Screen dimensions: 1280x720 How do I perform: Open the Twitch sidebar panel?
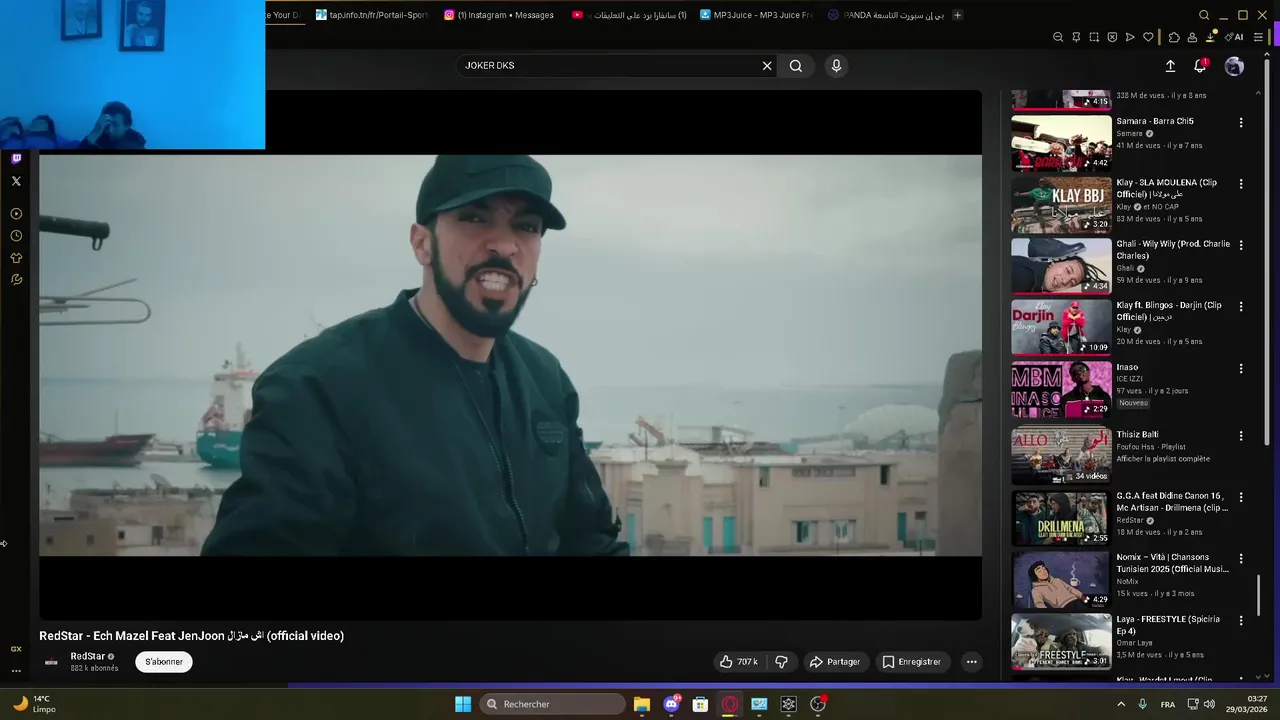coord(16,158)
